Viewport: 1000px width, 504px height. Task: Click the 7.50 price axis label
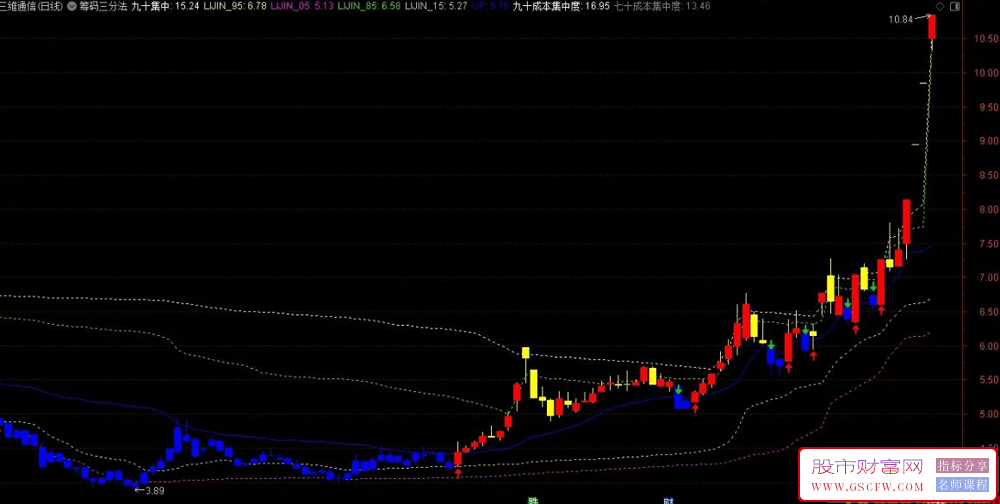[x=987, y=244]
